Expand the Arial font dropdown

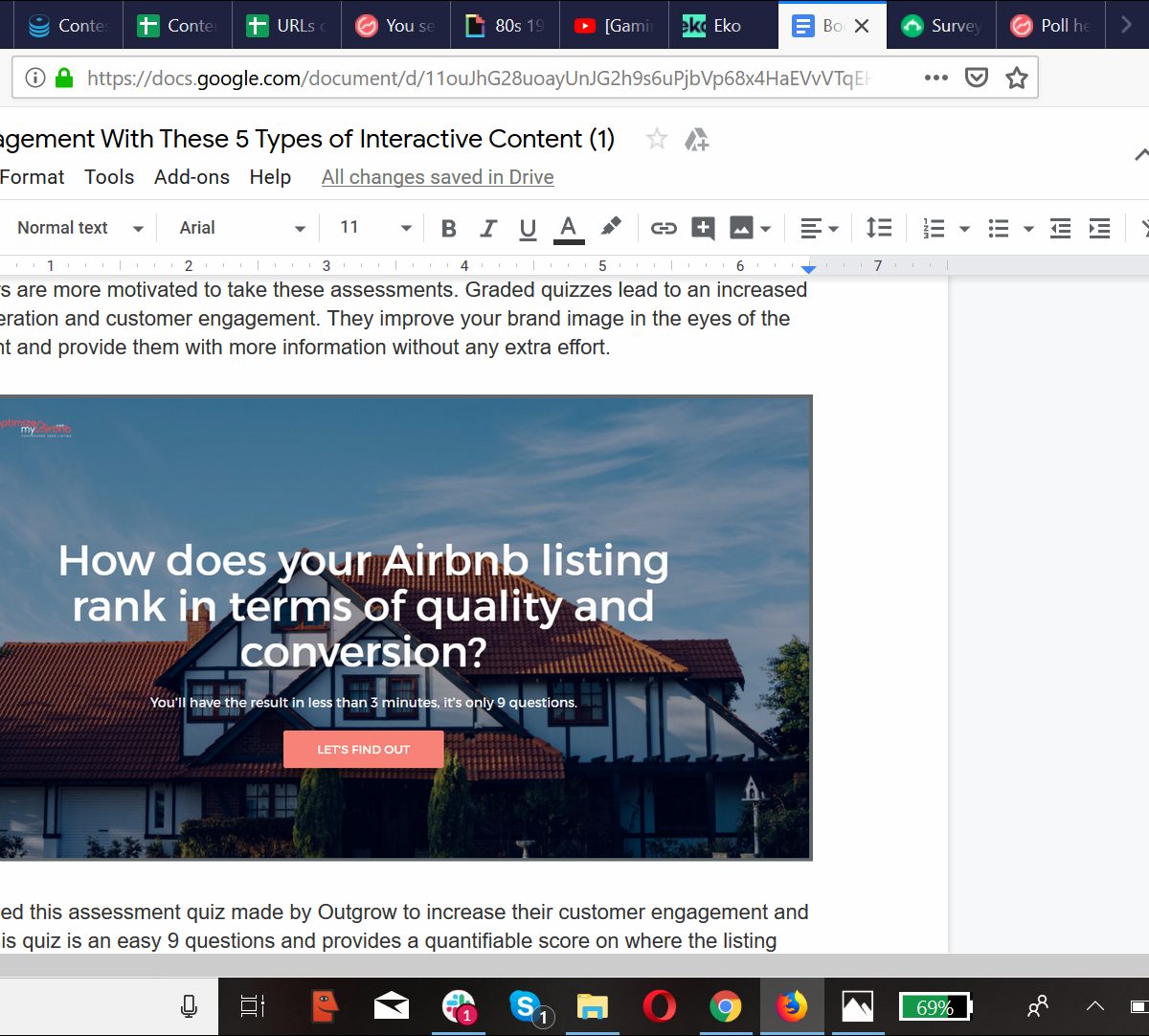click(x=241, y=228)
